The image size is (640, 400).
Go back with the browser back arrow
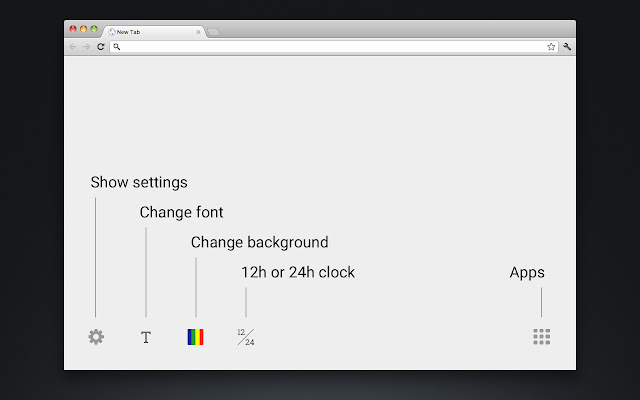(73, 47)
